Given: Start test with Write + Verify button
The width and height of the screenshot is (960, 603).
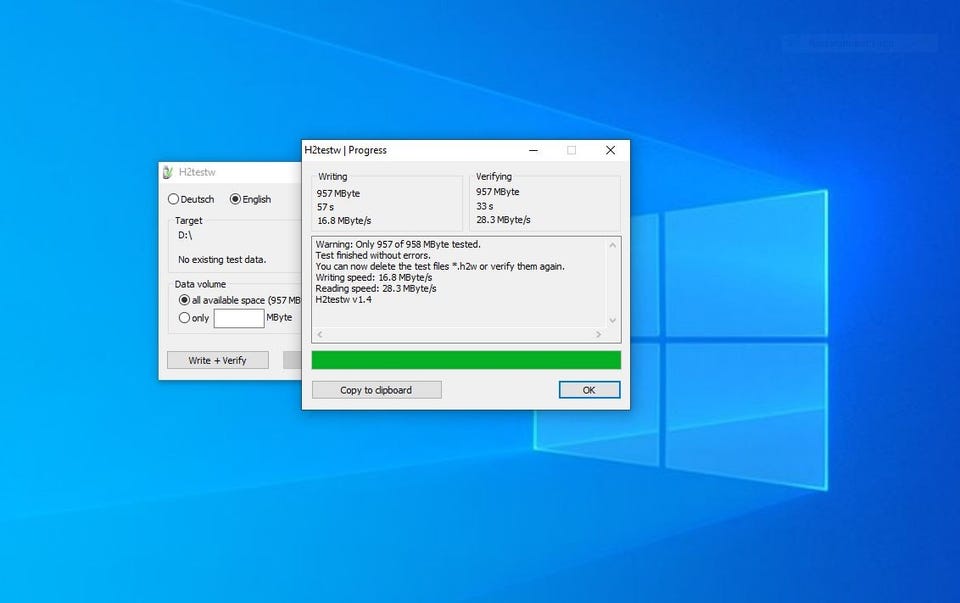Looking at the screenshot, I should click(x=217, y=361).
